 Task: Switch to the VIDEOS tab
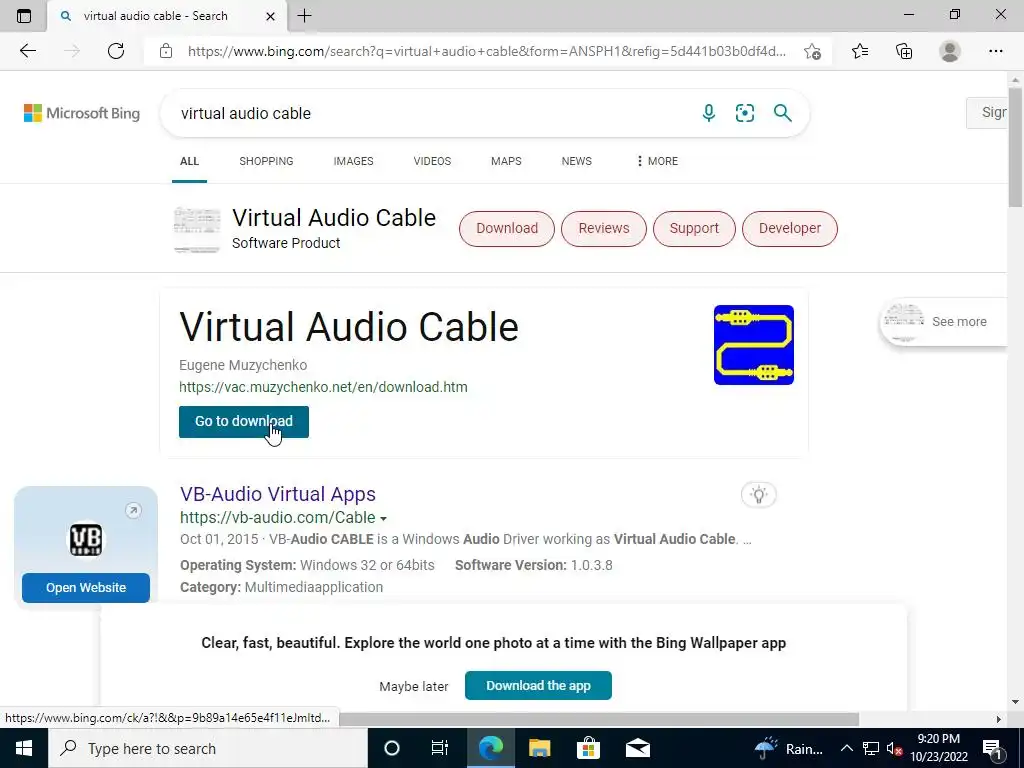pyautogui.click(x=432, y=161)
